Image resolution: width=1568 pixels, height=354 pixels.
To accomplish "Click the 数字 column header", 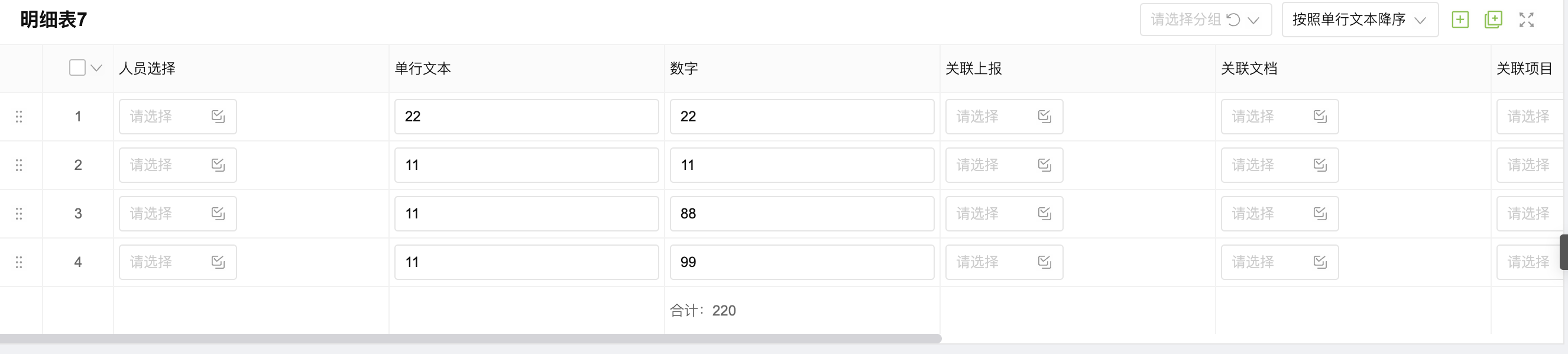I will click(x=683, y=68).
